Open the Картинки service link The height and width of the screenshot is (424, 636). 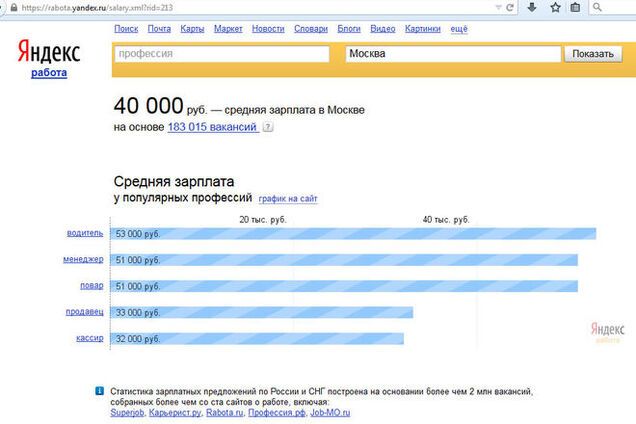pos(423,29)
